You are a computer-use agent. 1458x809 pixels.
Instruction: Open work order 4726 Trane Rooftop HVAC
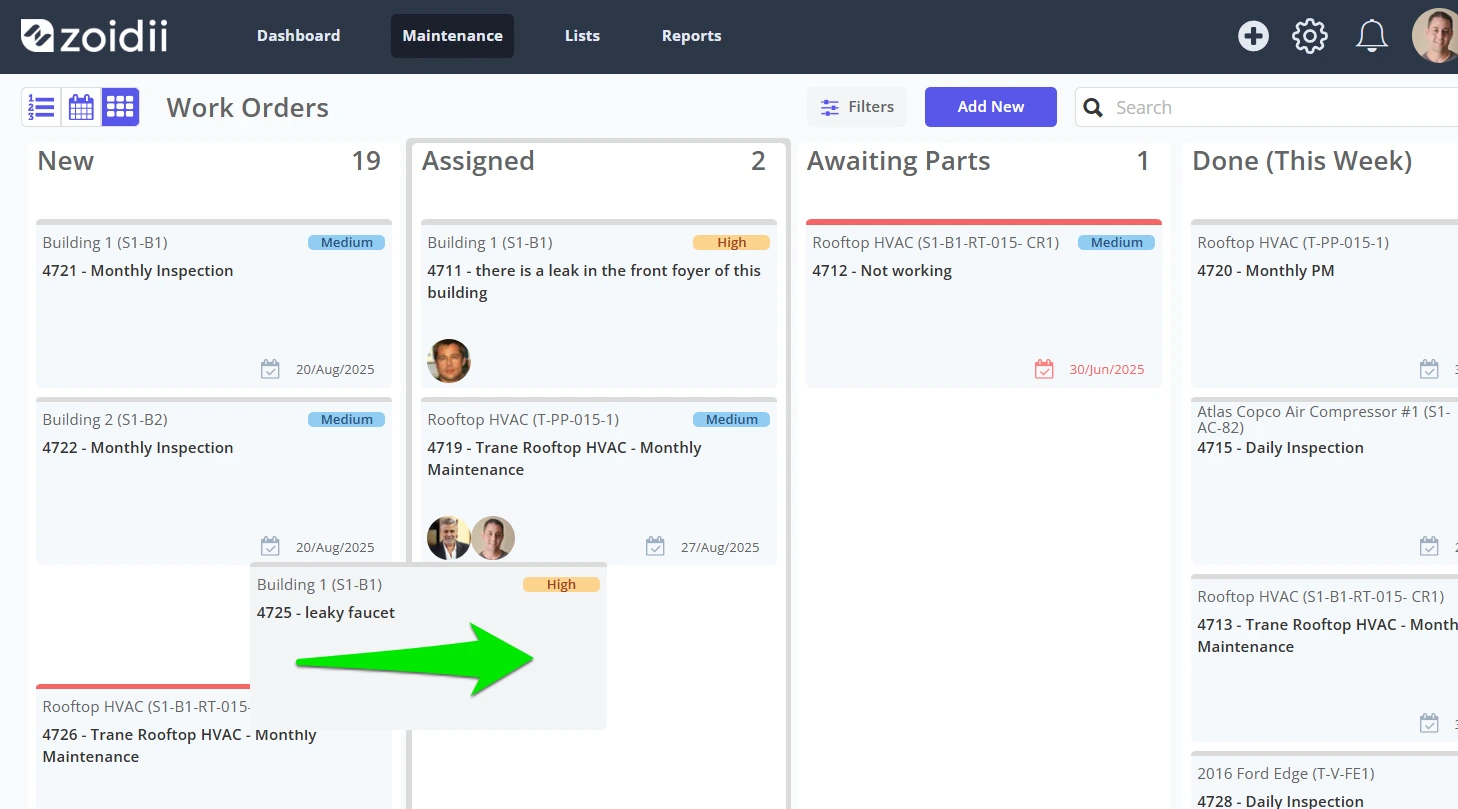(x=179, y=746)
